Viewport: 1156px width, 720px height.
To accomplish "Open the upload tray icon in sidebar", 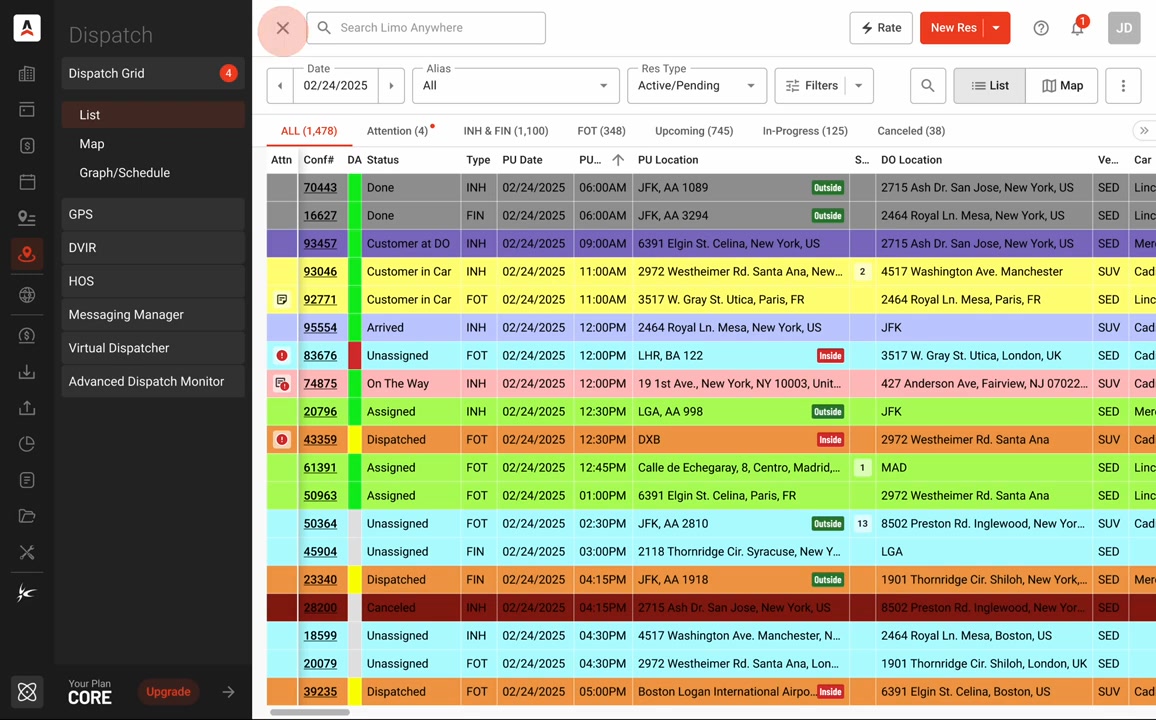I will click(27, 408).
